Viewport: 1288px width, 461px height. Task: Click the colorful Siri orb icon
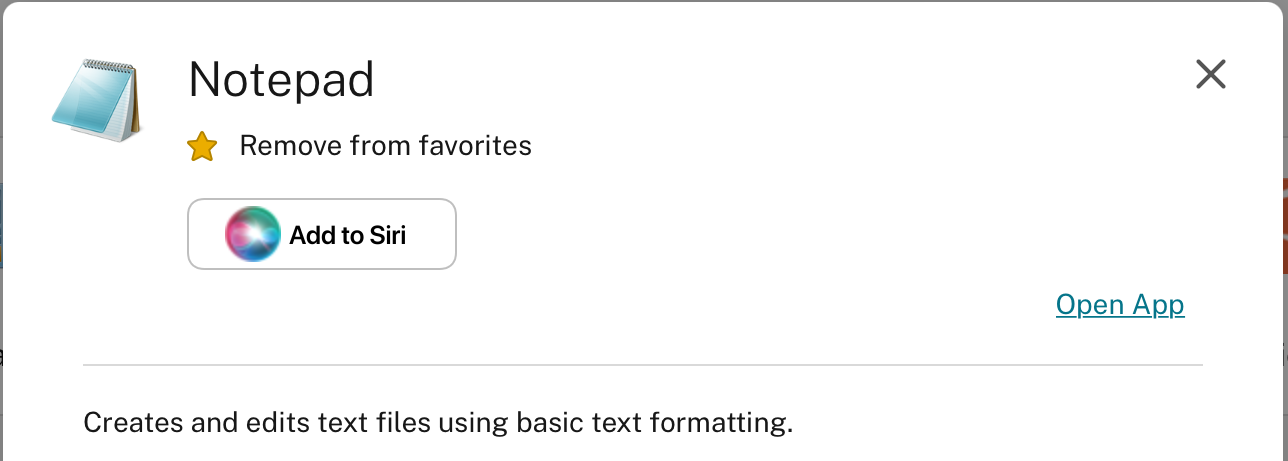point(252,235)
